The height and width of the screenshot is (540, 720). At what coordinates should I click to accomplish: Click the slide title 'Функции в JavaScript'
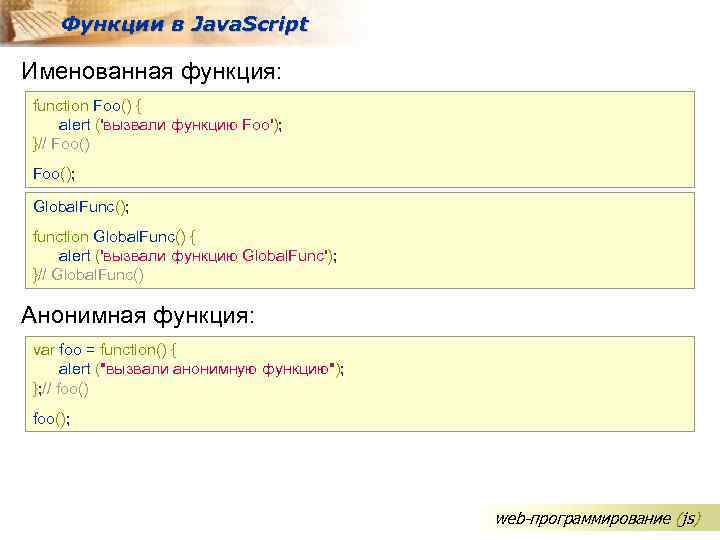click(x=185, y=24)
